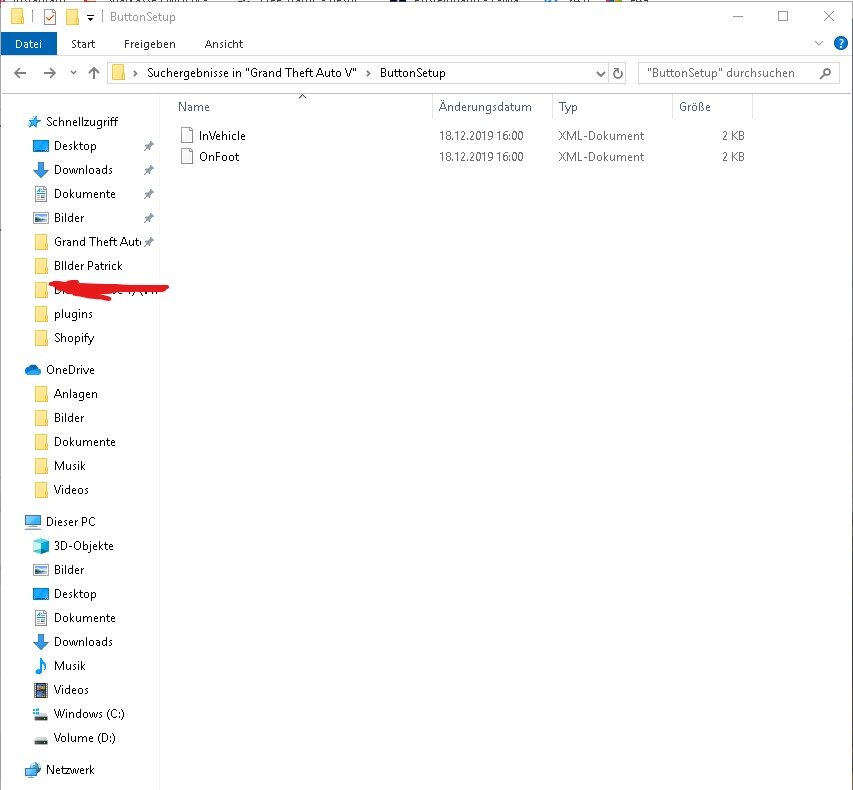Switch to the Ansicht tab

(x=224, y=44)
